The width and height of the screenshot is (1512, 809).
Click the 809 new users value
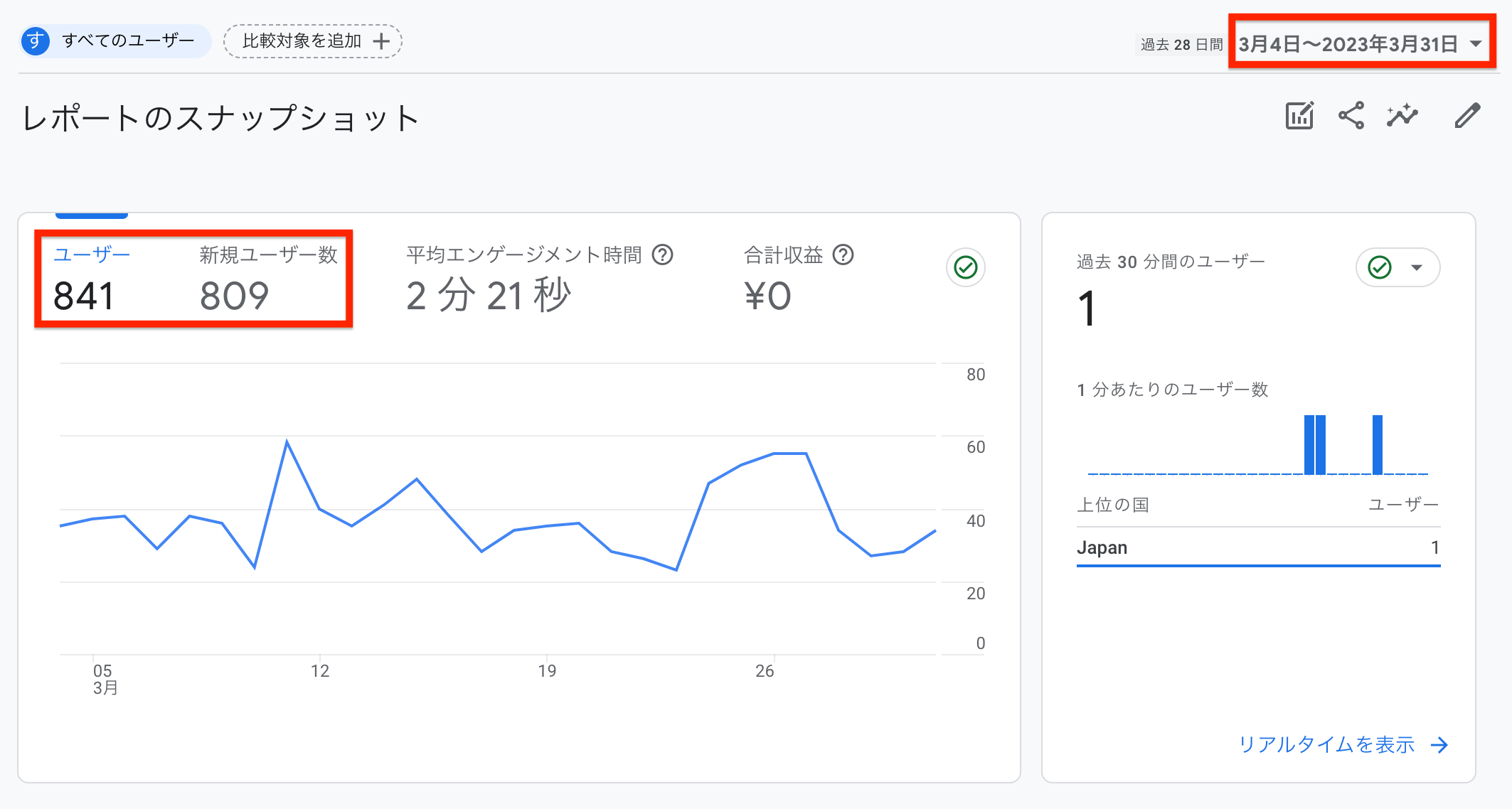234,296
